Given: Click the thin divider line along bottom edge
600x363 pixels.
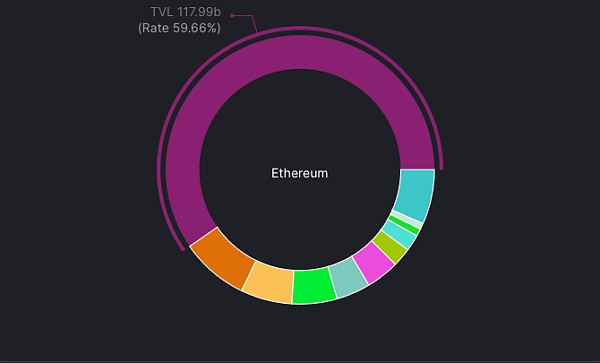Looking at the screenshot, I should 300,361.
